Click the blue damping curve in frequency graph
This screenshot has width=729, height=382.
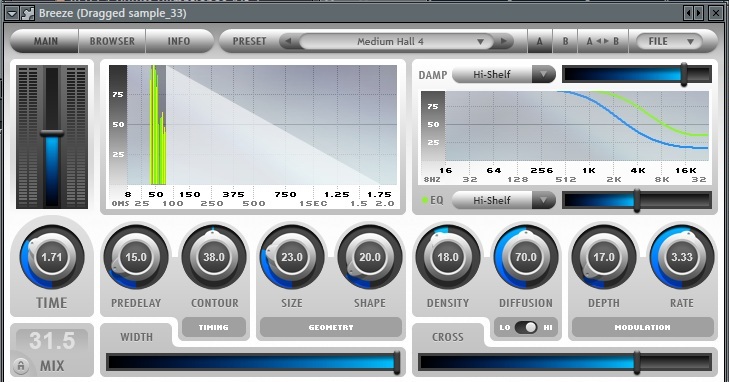[x=628, y=125]
